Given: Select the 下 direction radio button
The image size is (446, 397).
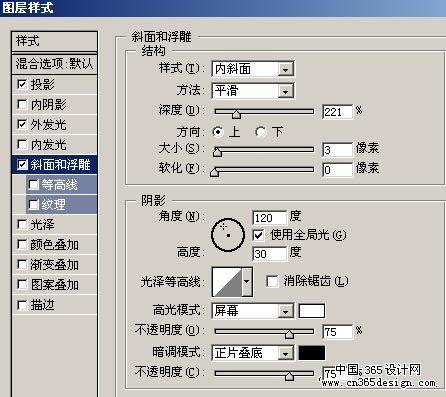Looking at the screenshot, I should click(x=261, y=132).
